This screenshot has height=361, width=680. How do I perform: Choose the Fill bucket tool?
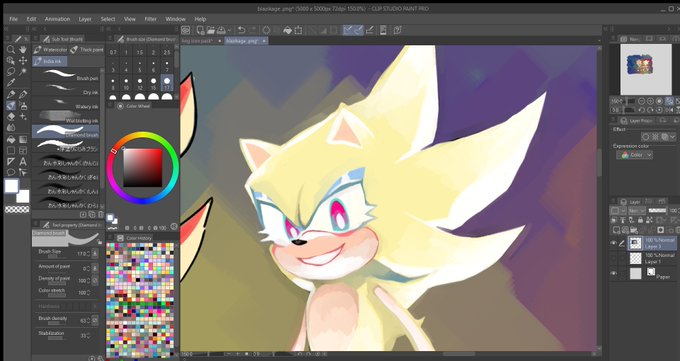(11, 140)
